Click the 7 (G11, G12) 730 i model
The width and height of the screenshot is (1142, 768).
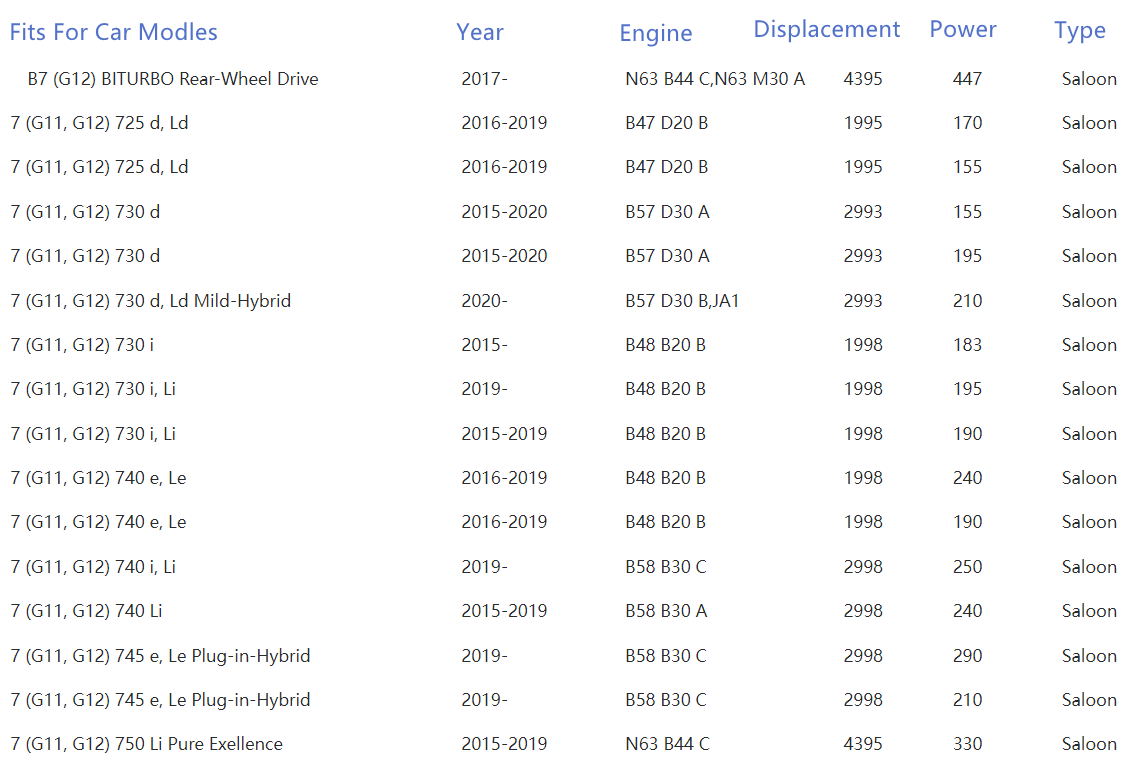coord(82,345)
